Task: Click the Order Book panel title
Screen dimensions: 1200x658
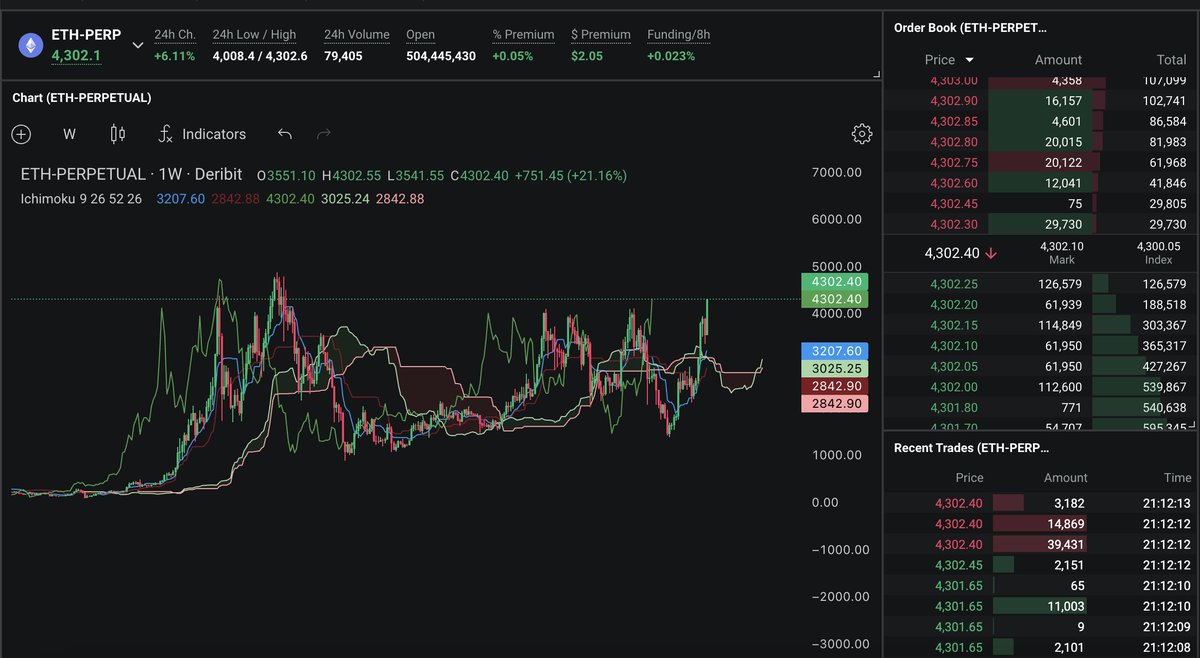Action: pyautogui.click(x=970, y=29)
